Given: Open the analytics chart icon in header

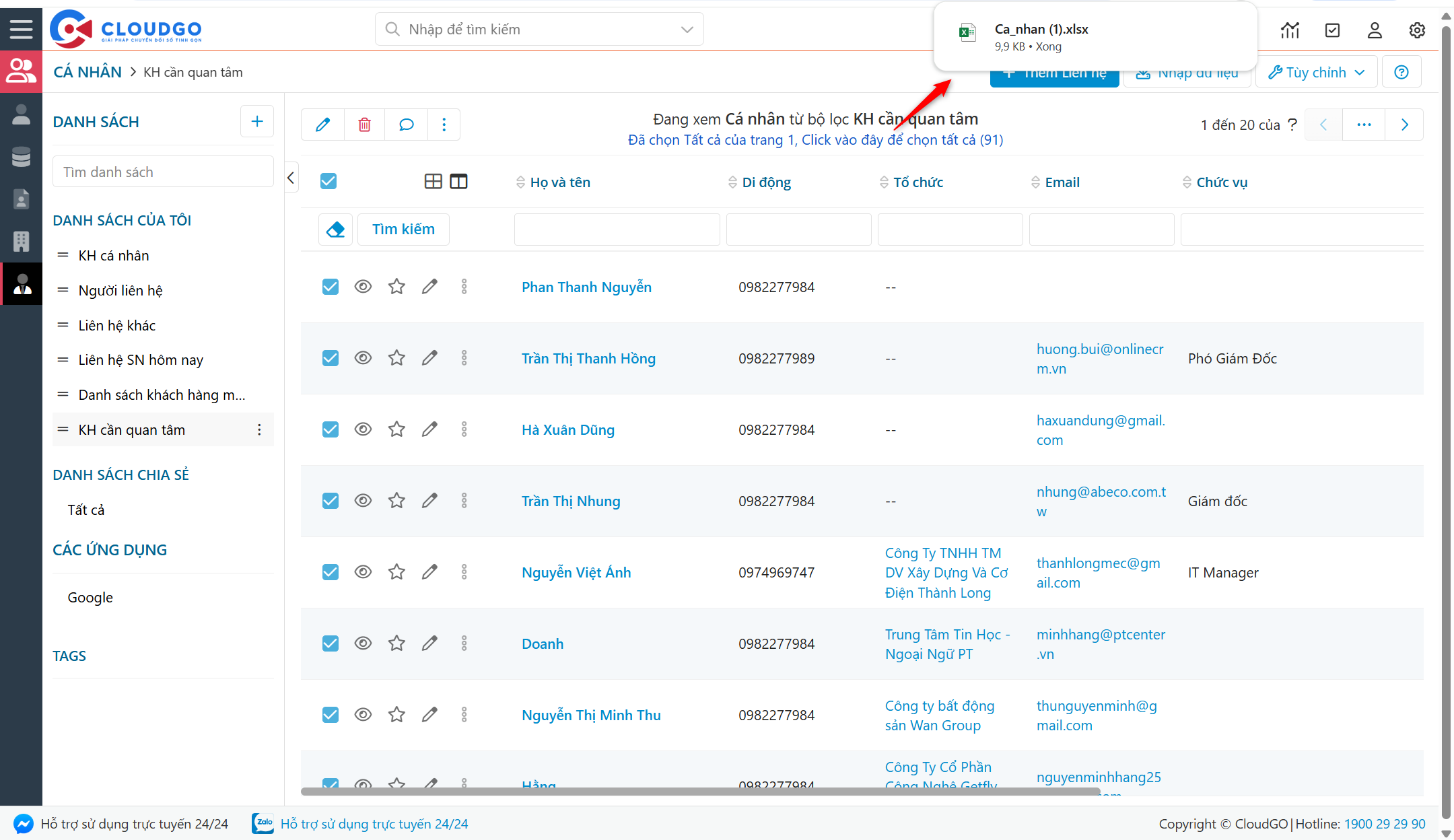Looking at the screenshot, I should click(1290, 30).
